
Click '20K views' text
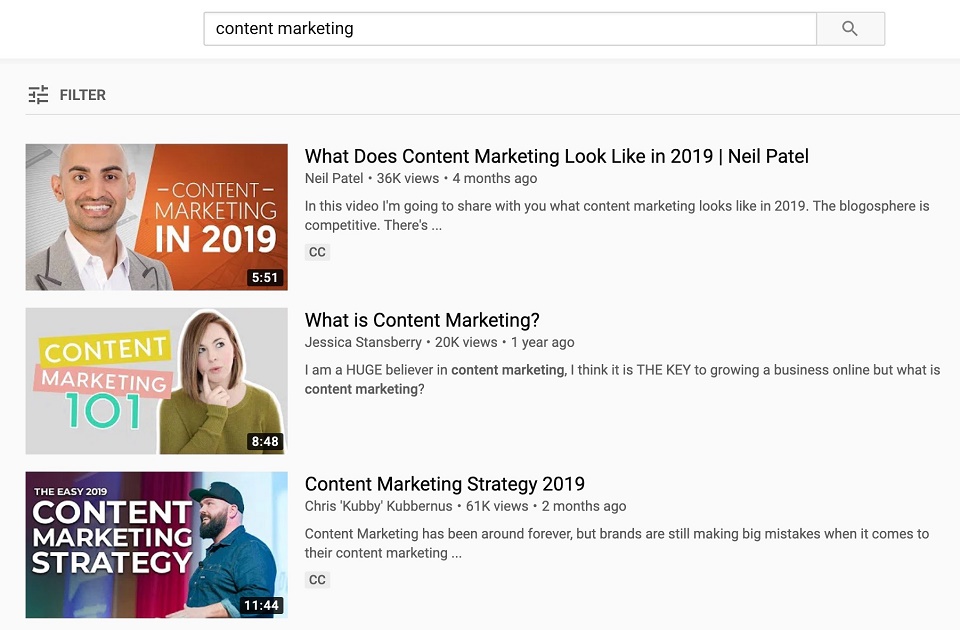pos(466,342)
